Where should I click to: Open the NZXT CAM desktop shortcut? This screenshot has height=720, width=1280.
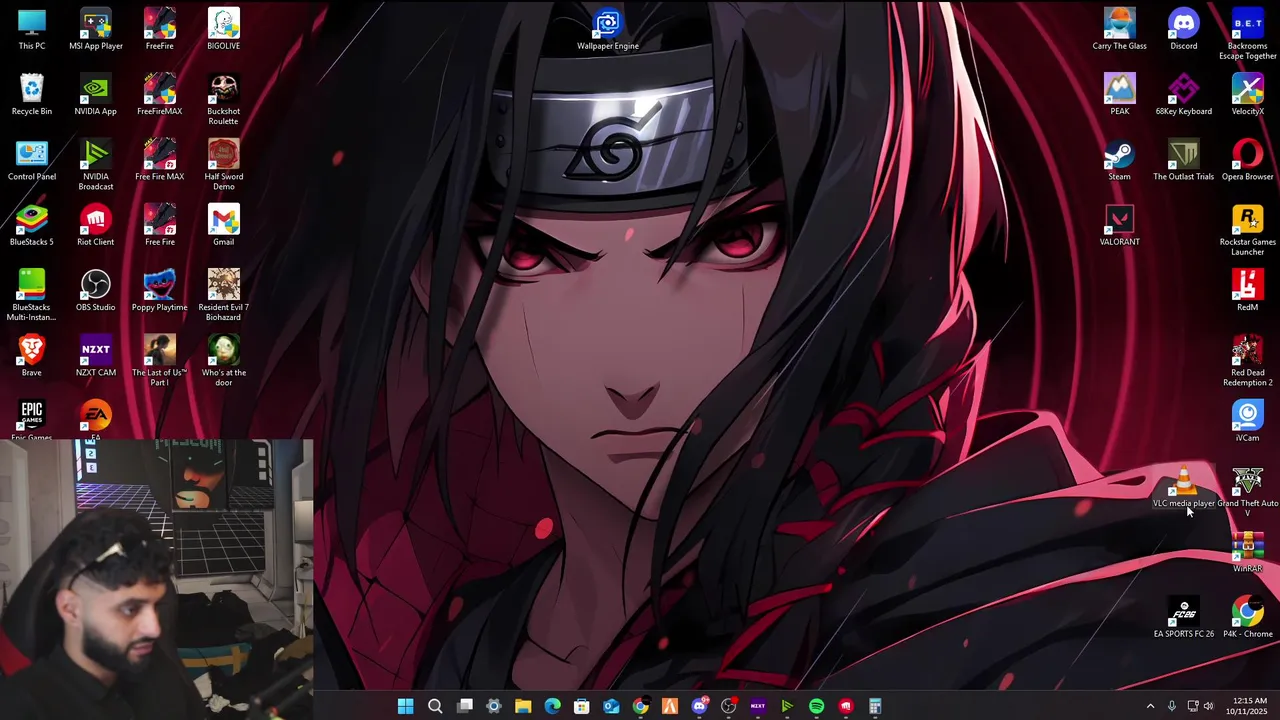(x=96, y=356)
